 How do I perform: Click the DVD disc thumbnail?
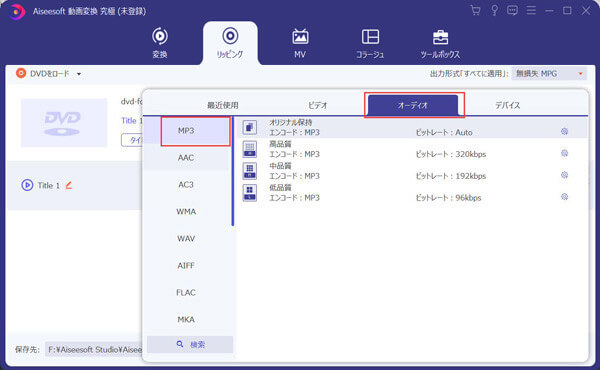click(x=64, y=123)
